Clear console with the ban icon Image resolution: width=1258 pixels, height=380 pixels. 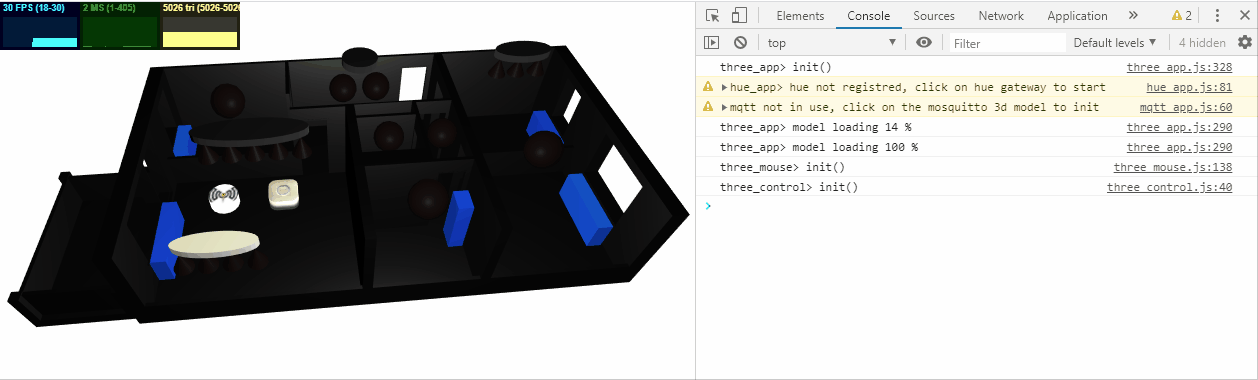pos(740,43)
